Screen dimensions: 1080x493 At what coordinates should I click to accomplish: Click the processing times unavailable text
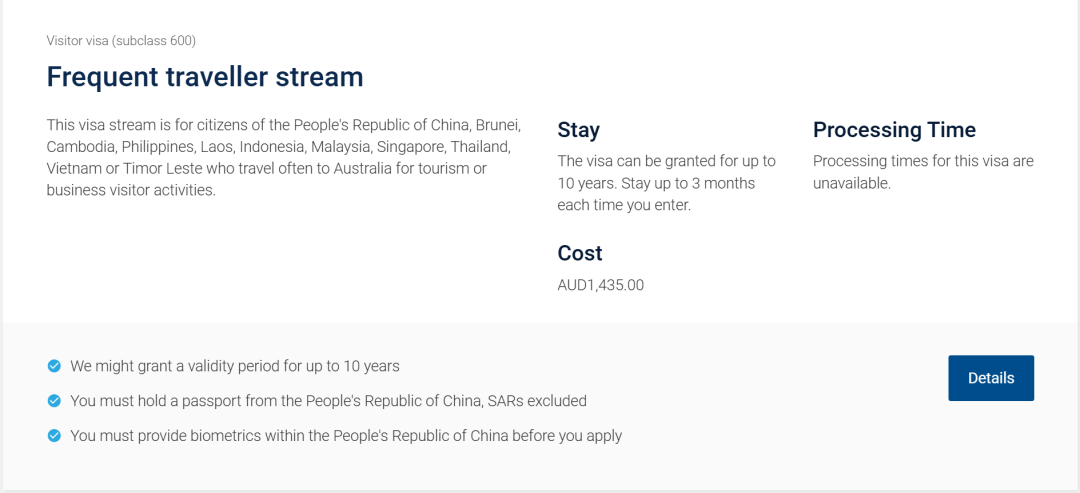(x=924, y=172)
